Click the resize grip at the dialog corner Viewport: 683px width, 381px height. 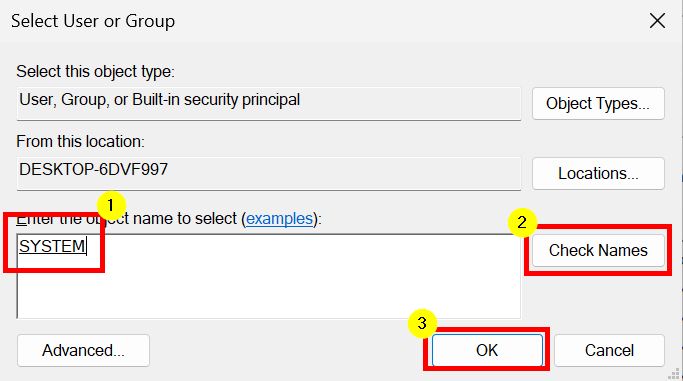click(x=674, y=374)
